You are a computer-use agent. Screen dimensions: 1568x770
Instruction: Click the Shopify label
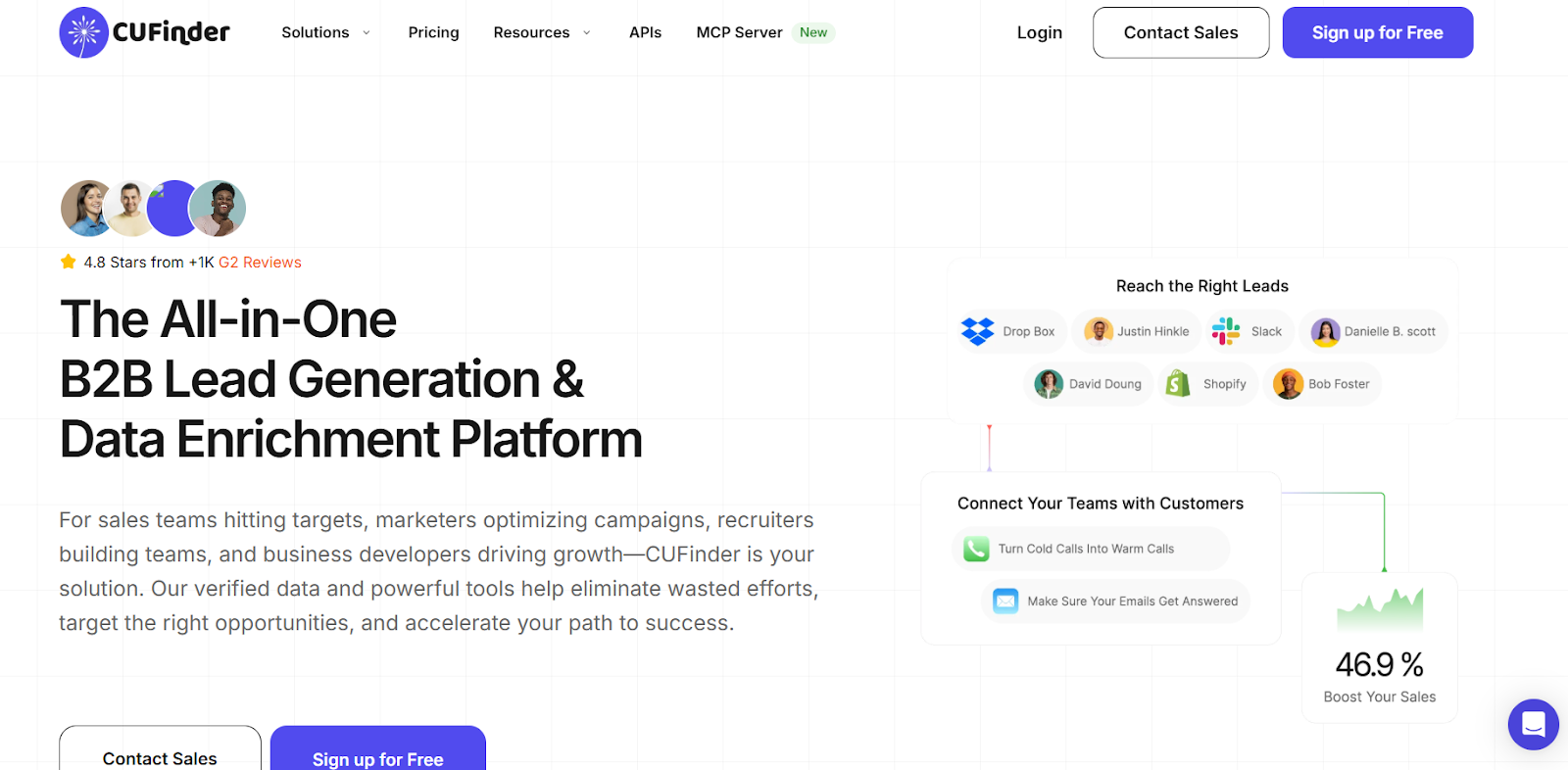1224,384
